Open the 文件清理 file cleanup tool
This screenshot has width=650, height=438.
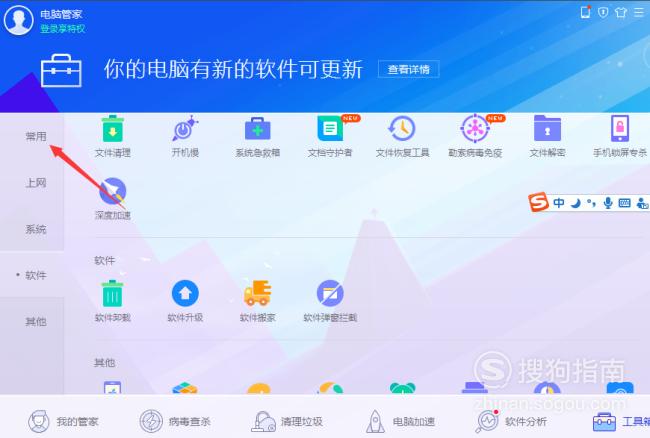pyautogui.click(x=112, y=137)
